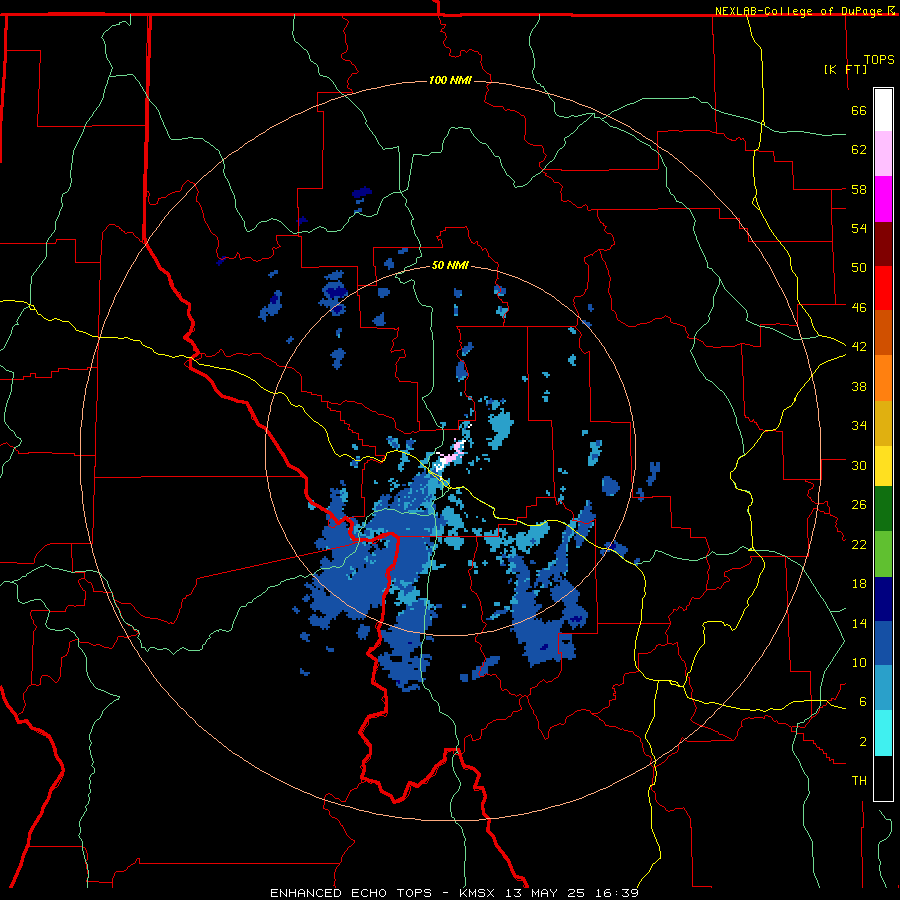Screen dimensions: 900x900
Task: Click the light blue legend swatch
Action: click(x=883, y=688)
